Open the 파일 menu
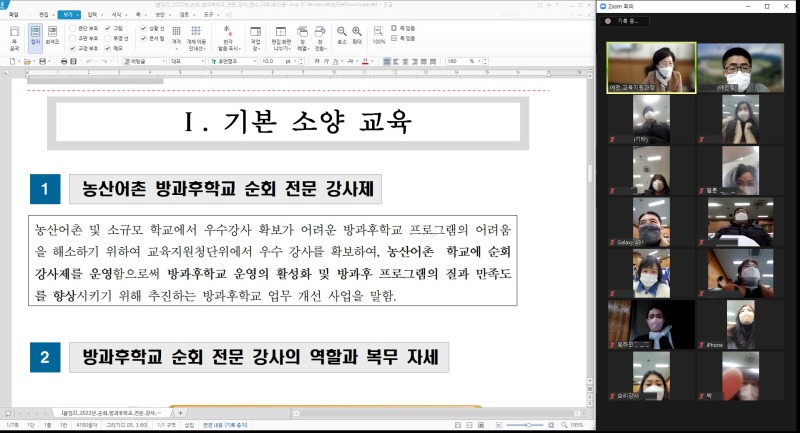Screen dimensions: 800x433 (x=13, y=15)
